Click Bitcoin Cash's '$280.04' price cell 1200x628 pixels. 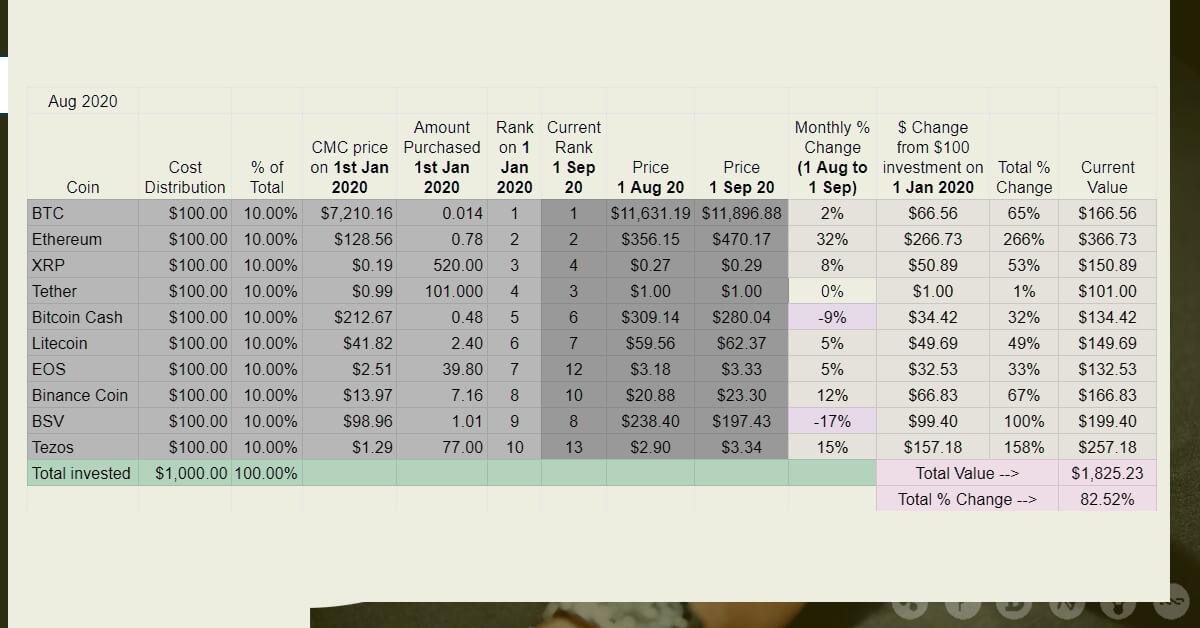click(741, 317)
